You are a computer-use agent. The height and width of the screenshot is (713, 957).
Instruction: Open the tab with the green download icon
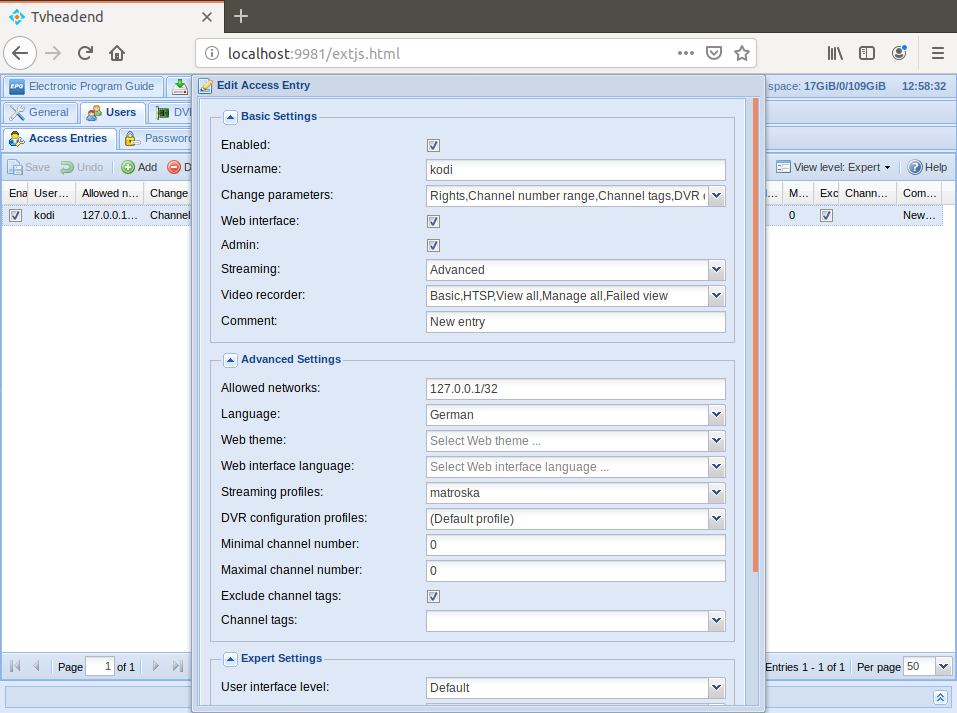pos(179,87)
